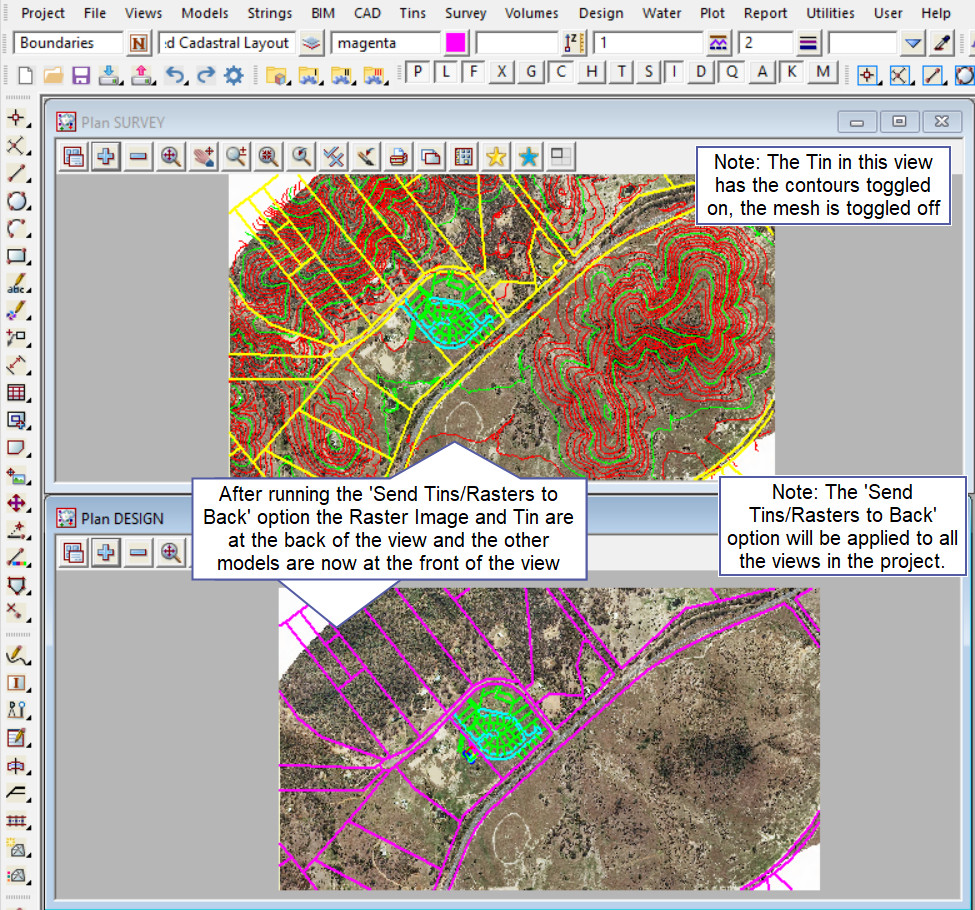Click the Boundaries name input field

(x=68, y=43)
